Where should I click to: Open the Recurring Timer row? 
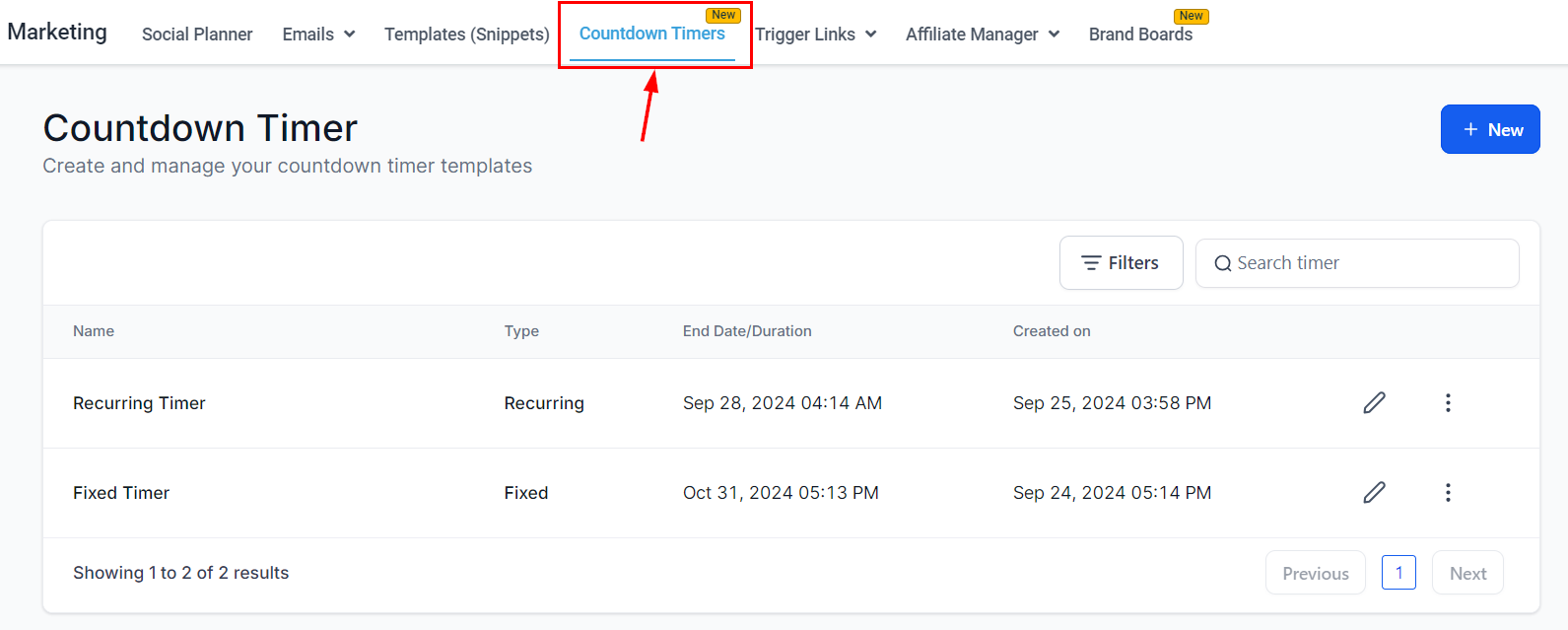click(139, 403)
